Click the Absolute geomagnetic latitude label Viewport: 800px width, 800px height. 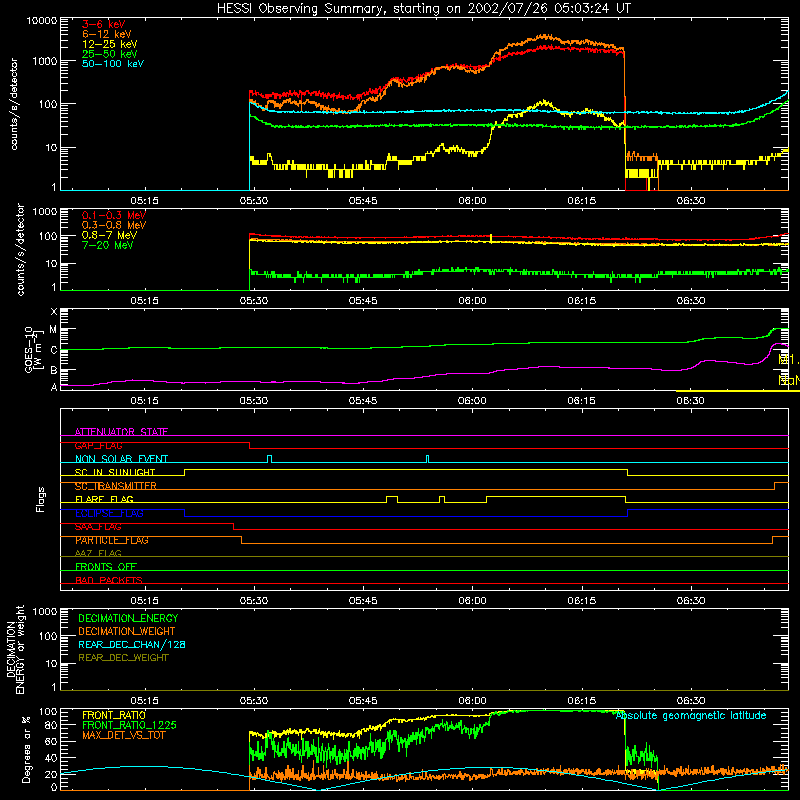[691, 715]
